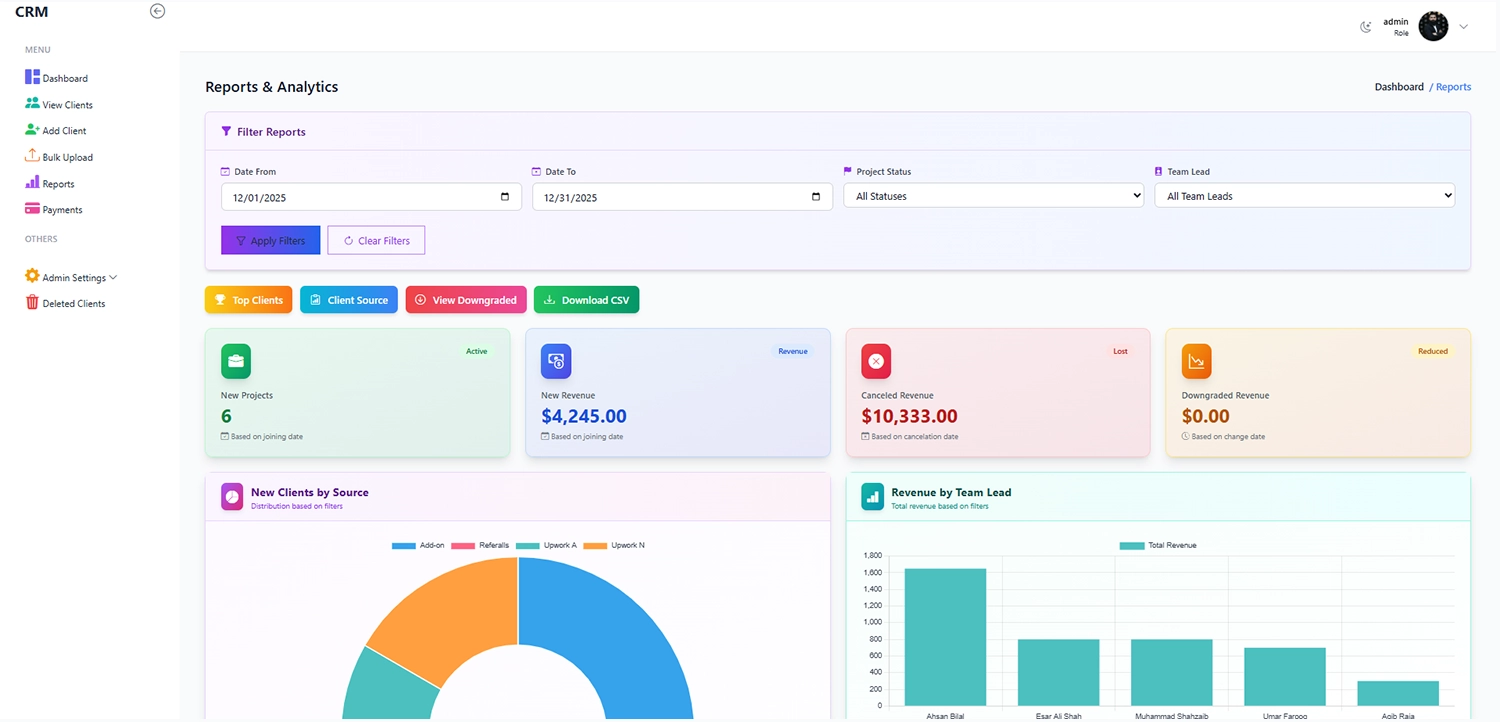Screen dimensions: 1500x722
Task: Toggle the Referrals legend color swatch
Action: point(463,546)
